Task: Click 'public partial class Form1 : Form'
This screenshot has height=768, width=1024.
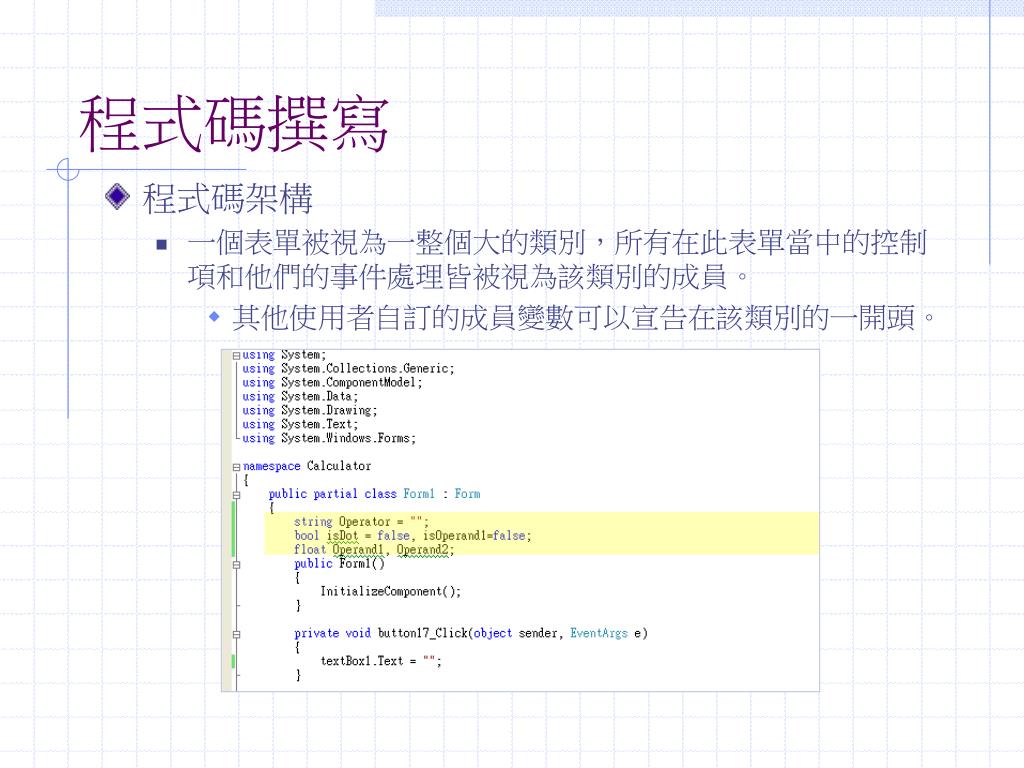Action: tap(374, 494)
